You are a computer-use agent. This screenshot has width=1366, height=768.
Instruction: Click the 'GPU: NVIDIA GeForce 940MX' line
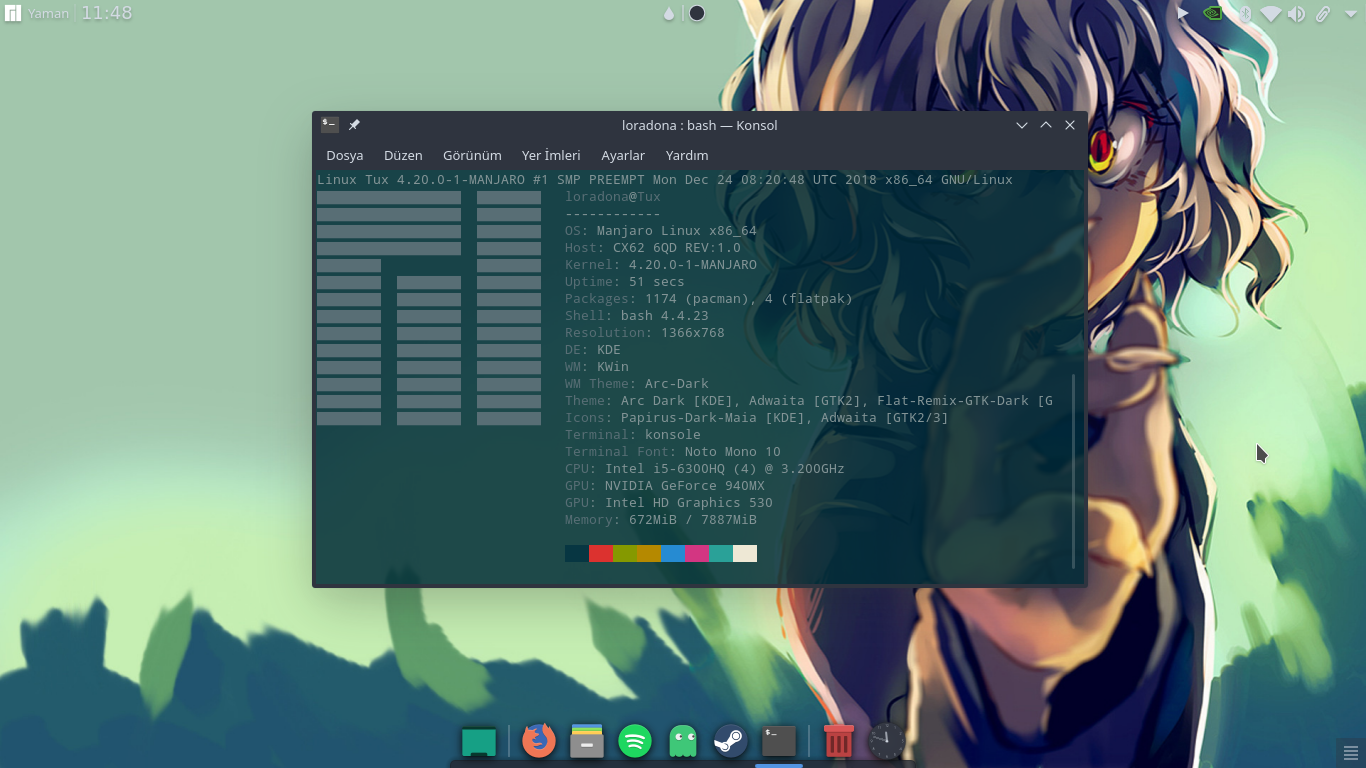coord(665,486)
